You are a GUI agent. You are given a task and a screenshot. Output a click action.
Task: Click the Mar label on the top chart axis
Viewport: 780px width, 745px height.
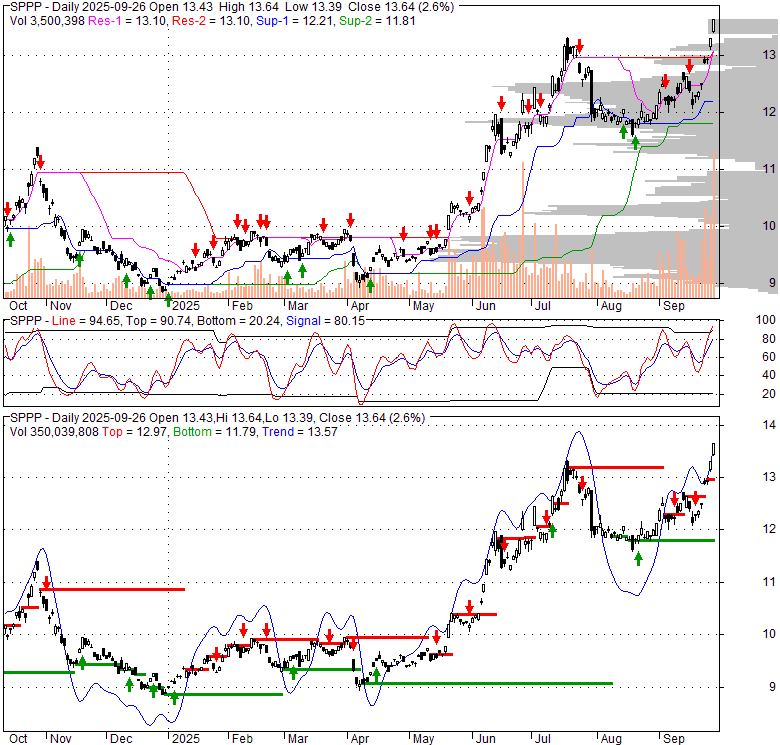coord(298,306)
